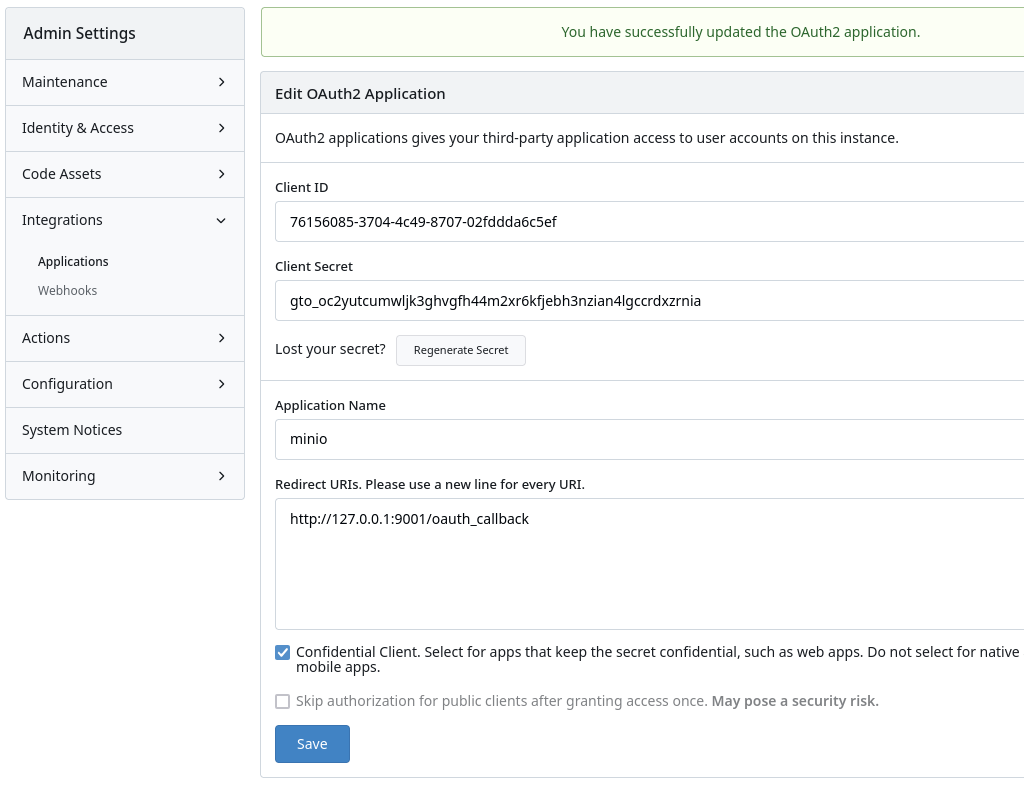This screenshot has width=1024, height=800.
Task: Save the OAuth2 application changes
Action: pyautogui.click(x=312, y=744)
